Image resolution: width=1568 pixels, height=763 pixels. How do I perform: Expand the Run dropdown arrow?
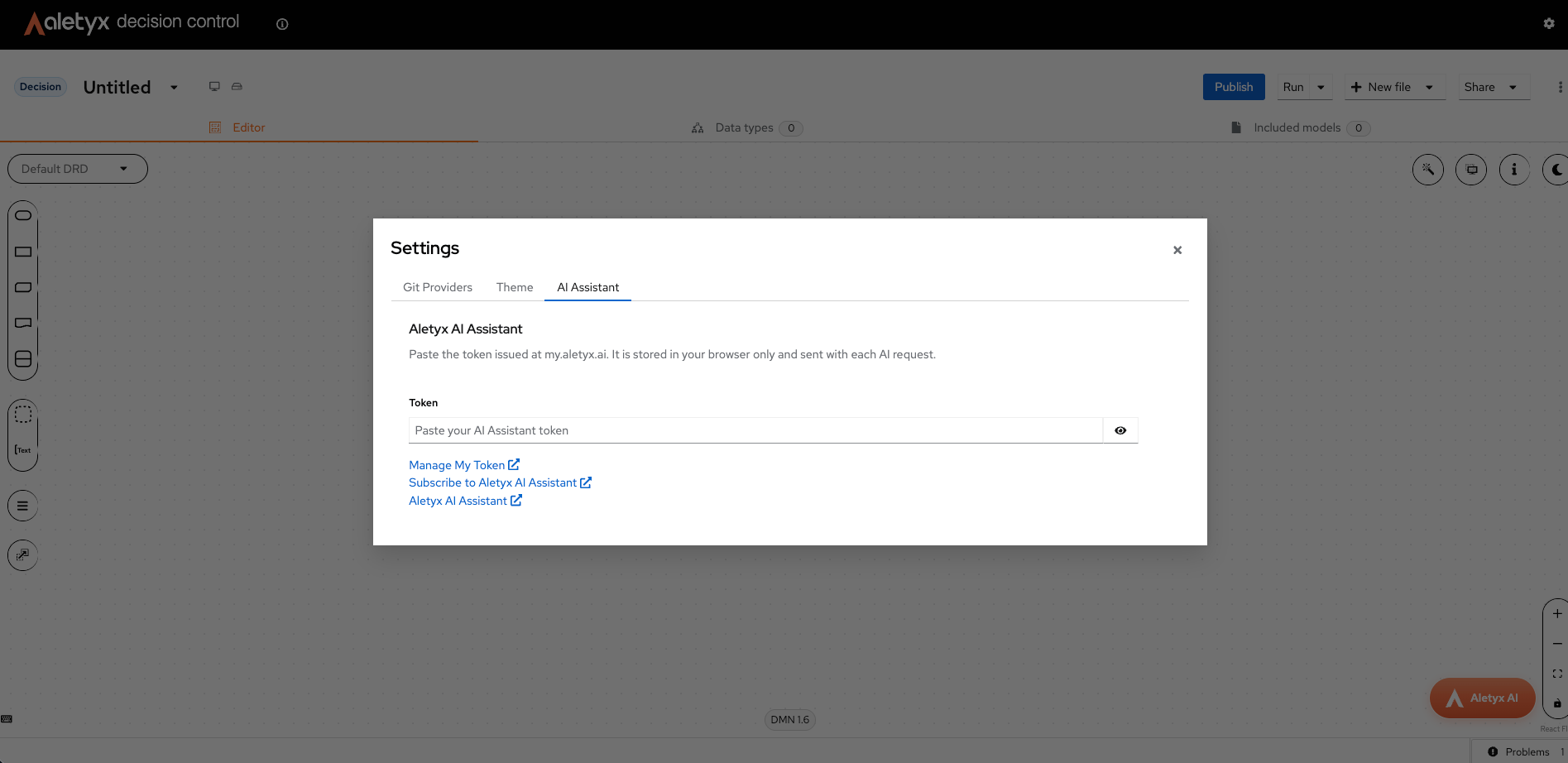point(1321,87)
